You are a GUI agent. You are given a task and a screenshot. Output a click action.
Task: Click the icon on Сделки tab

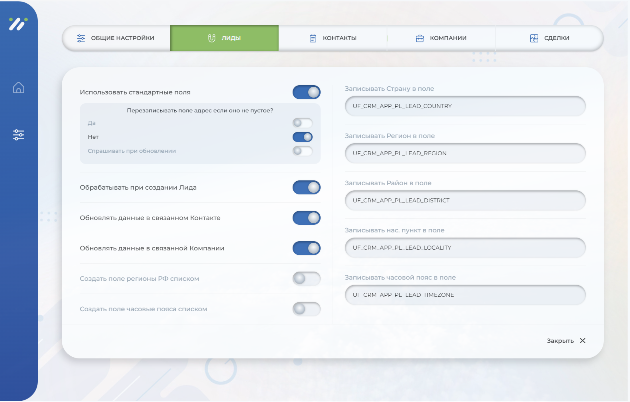pos(534,38)
